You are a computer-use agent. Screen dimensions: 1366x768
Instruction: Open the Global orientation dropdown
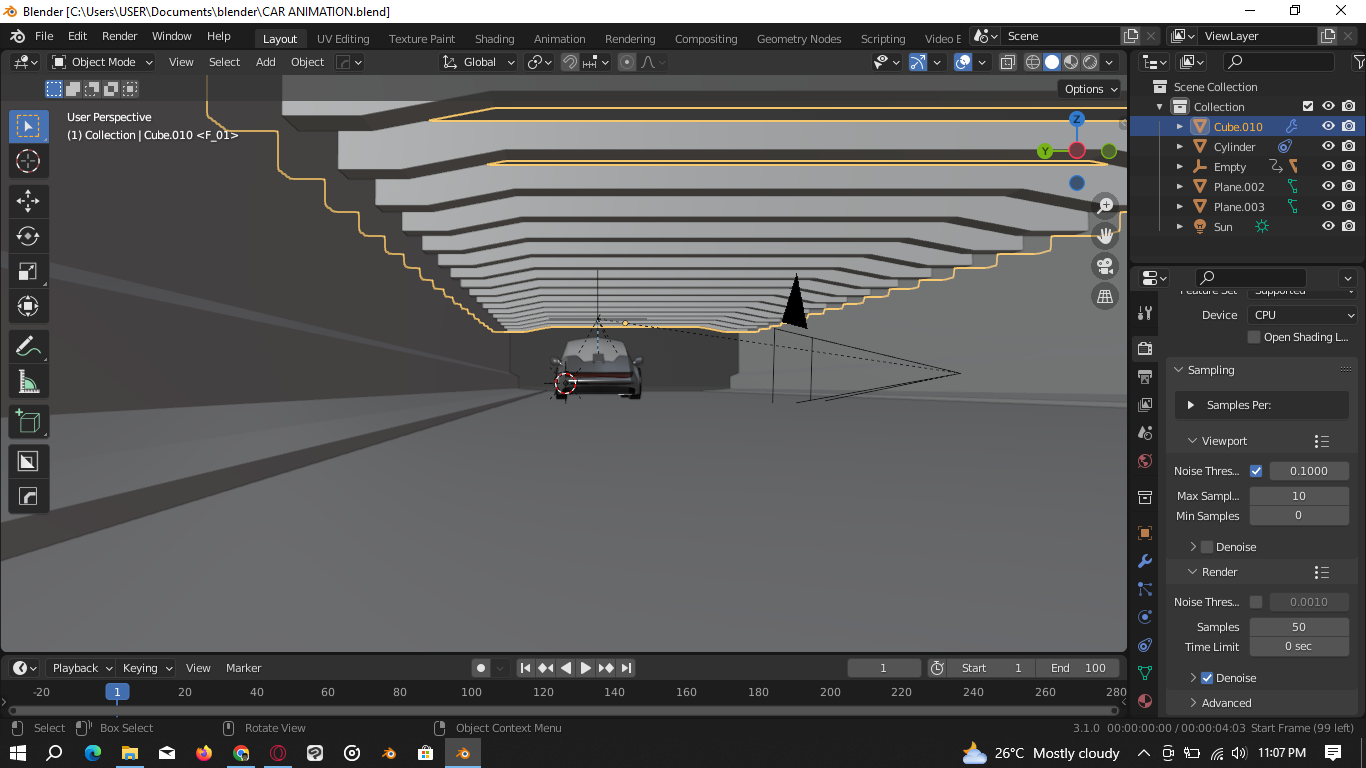tap(479, 62)
